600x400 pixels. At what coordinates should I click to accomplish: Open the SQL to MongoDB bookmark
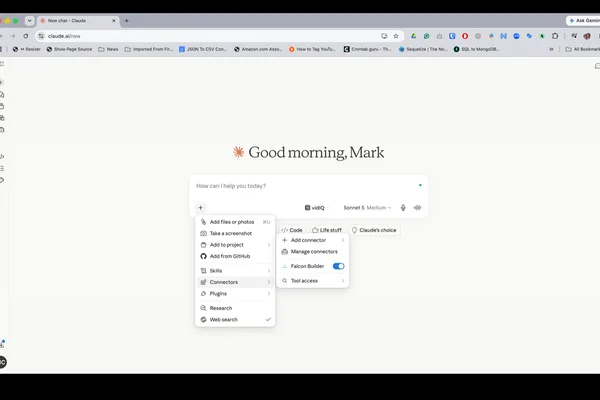click(477, 49)
